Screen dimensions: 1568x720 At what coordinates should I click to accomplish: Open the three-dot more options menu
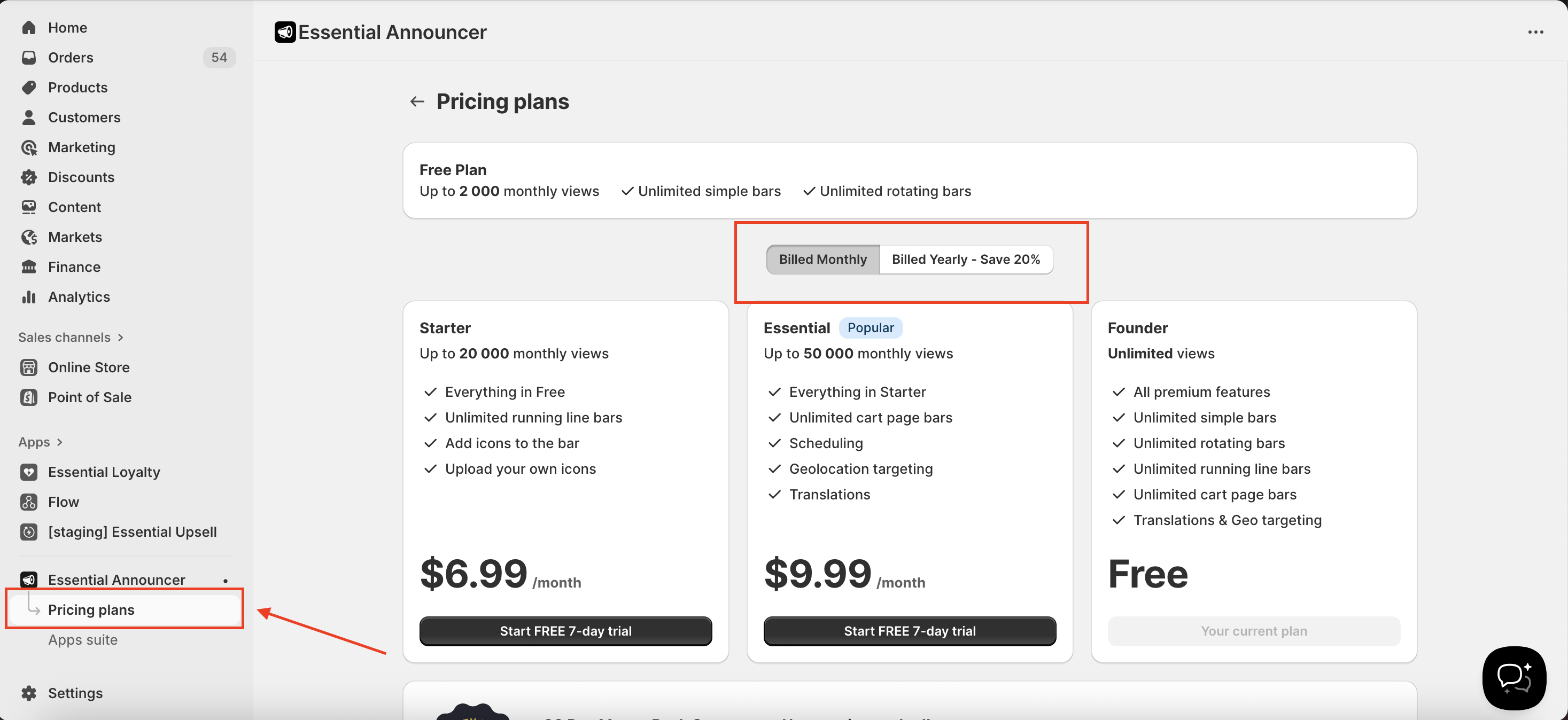coord(1535,32)
